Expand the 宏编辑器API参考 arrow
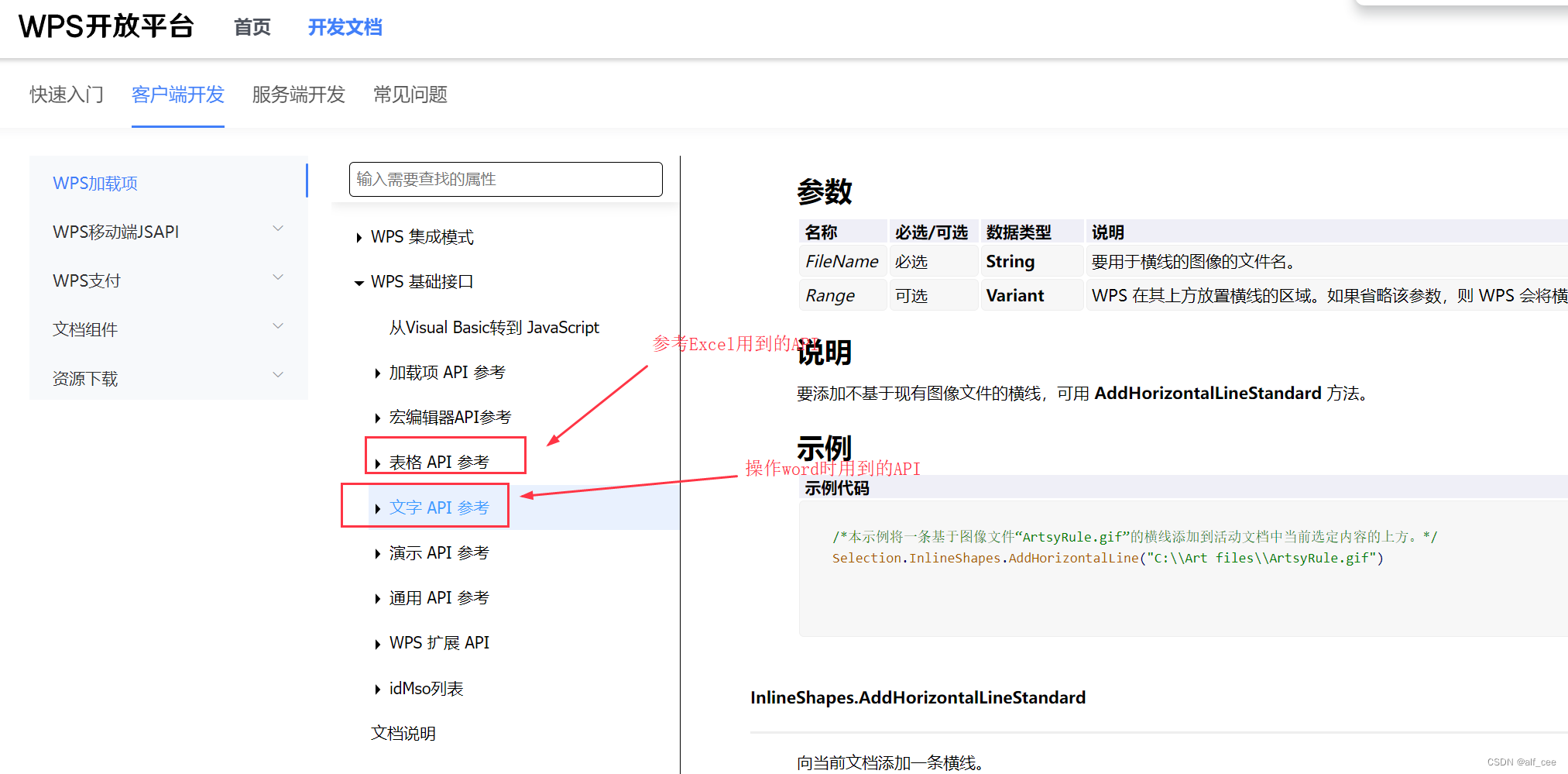 (377, 418)
